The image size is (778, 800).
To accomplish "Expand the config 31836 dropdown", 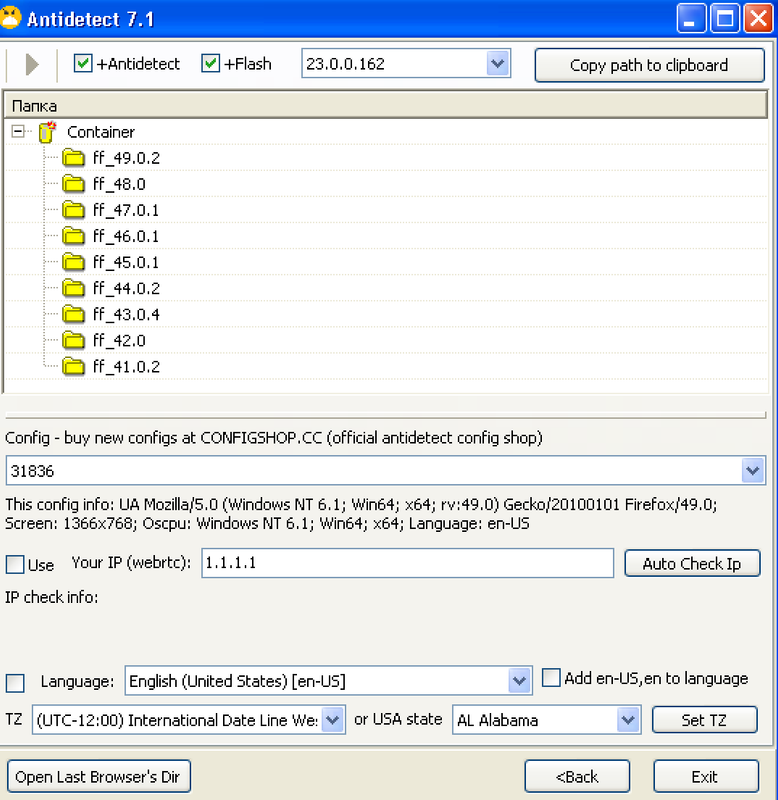I will (752, 470).
